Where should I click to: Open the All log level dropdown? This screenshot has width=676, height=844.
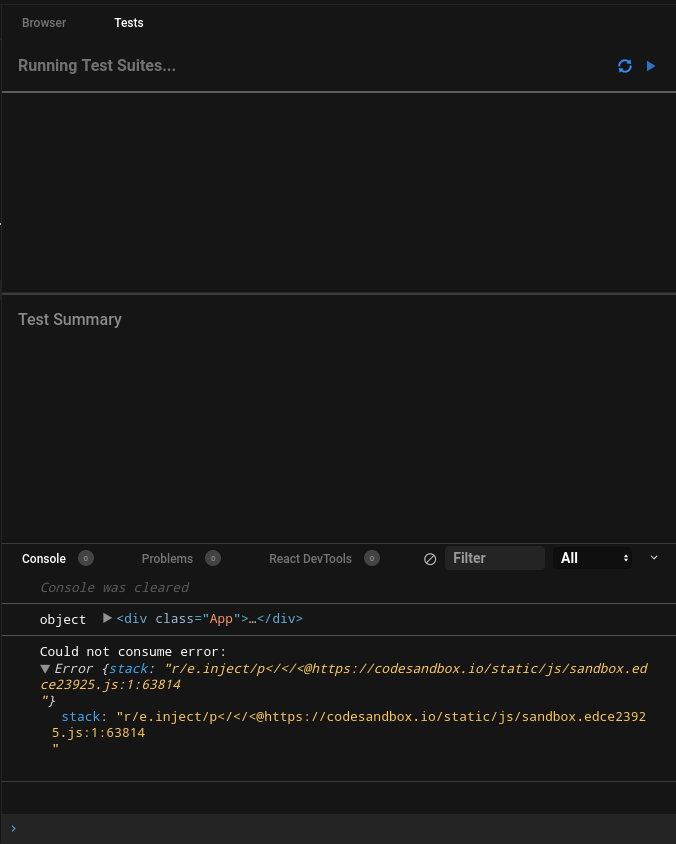coord(592,558)
